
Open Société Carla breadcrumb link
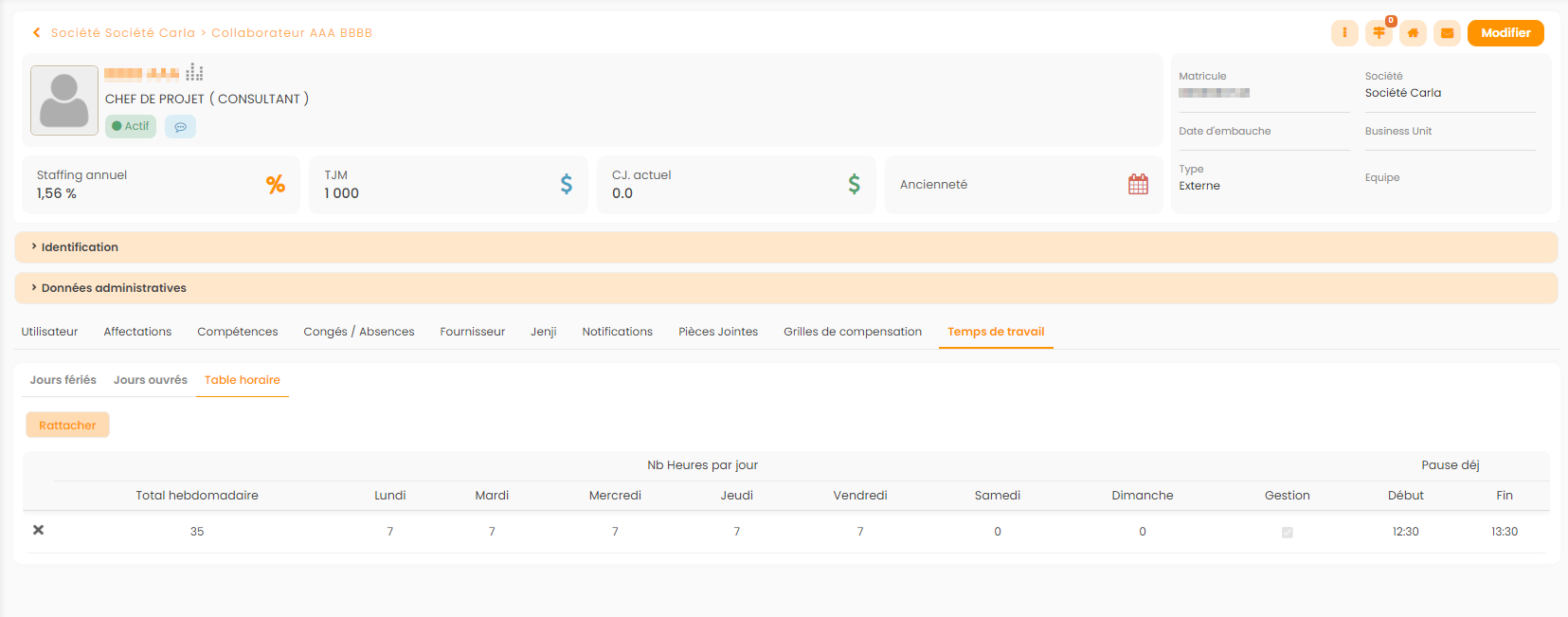[123, 33]
